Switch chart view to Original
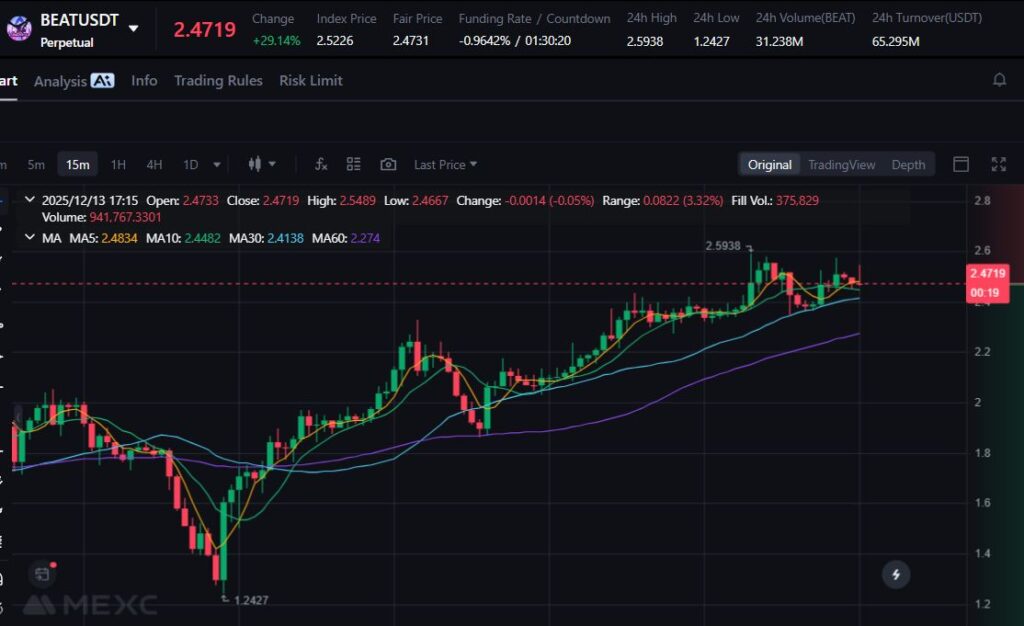Screen dimensions: 1024x626 point(769,165)
